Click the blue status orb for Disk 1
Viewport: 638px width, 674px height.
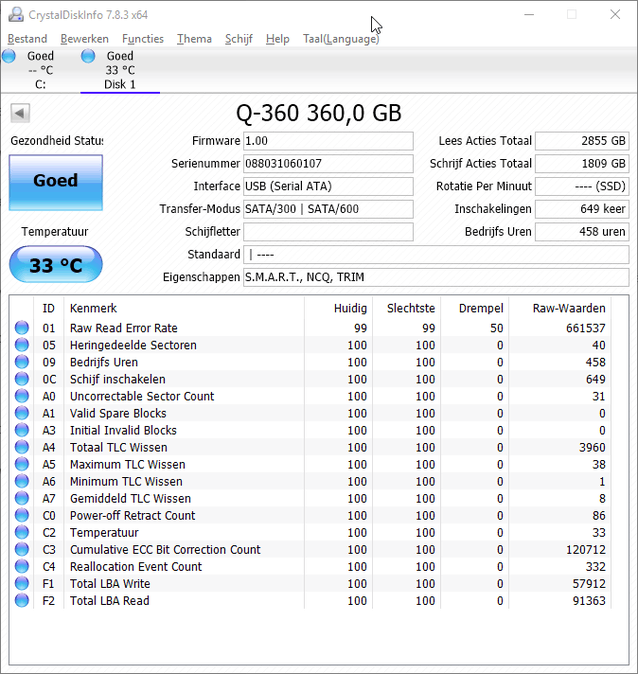coord(88,56)
